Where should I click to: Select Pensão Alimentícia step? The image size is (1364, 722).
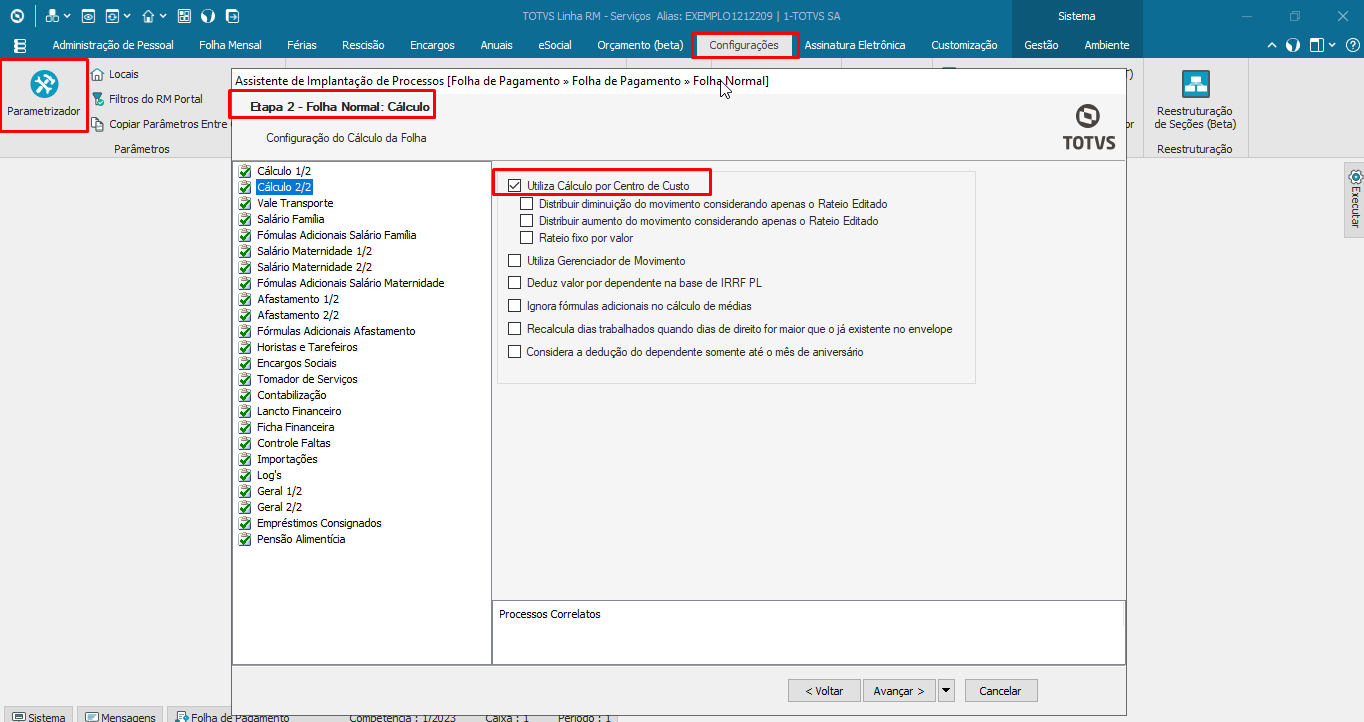301,539
